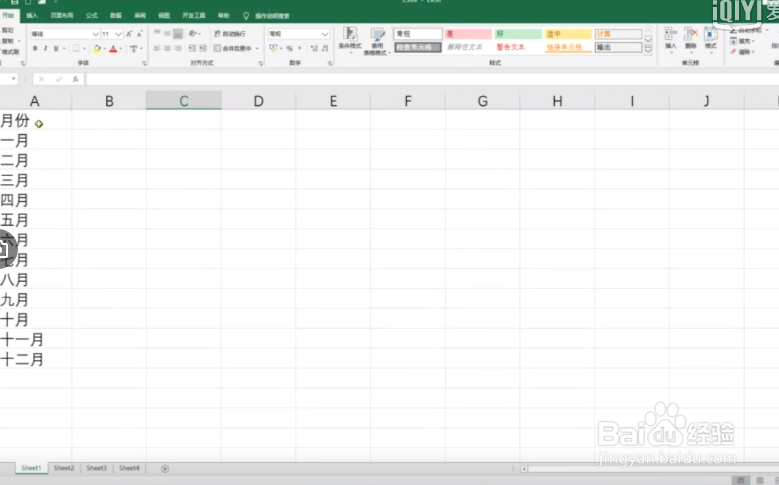Open the Fill (填充) dropdown
This screenshot has height=485, width=779.
[x=743, y=41]
